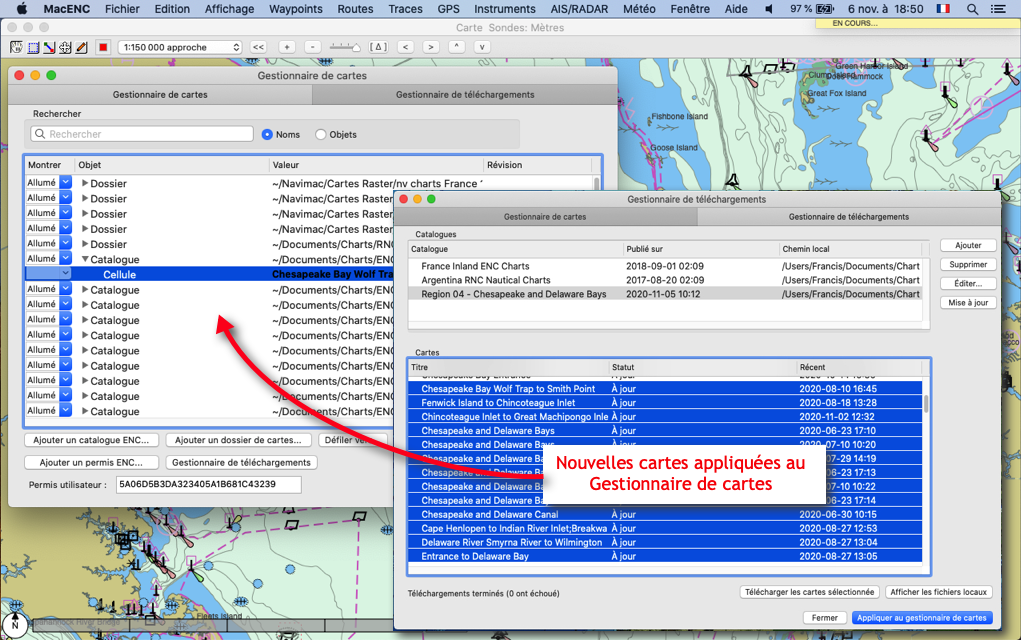Expand the first Dossier tree row
Screen dimensions: 1021x640
coord(85,183)
